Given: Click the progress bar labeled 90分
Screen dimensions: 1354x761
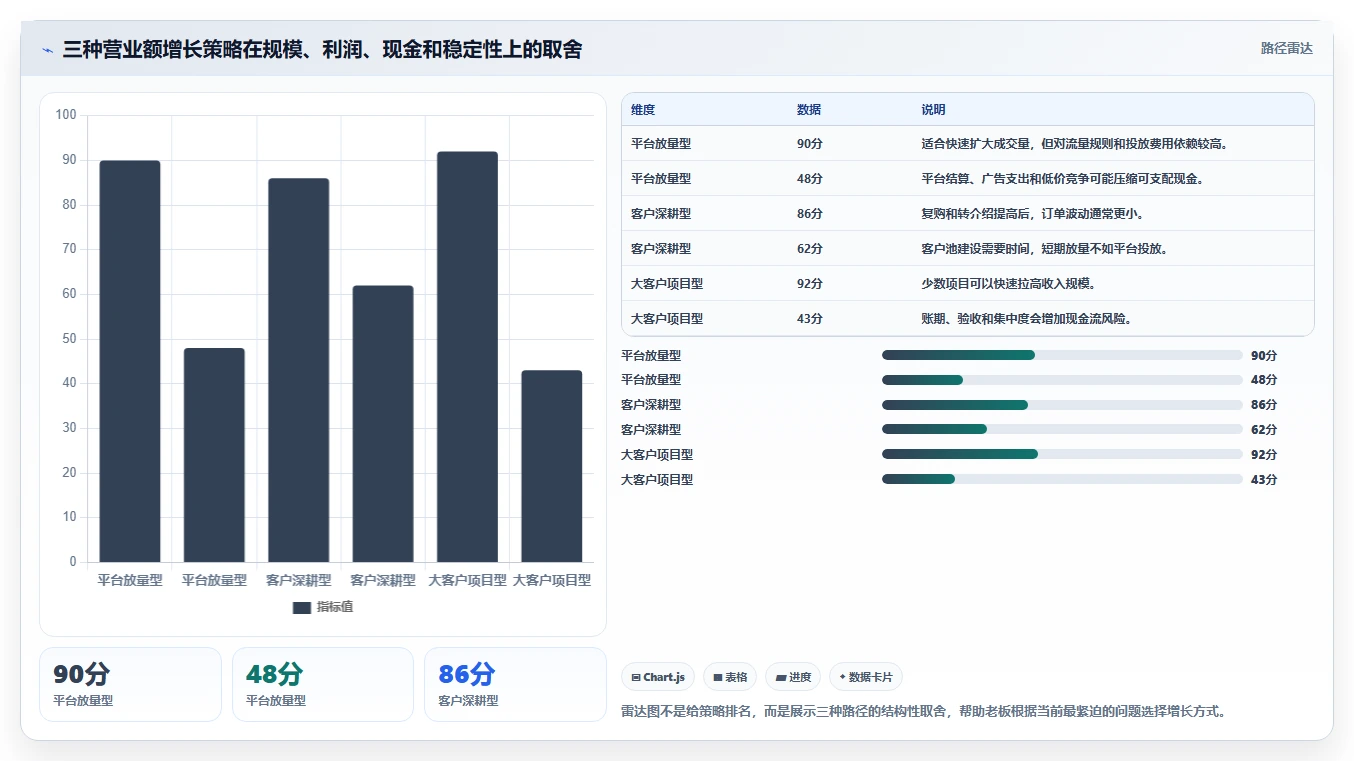Looking at the screenshot, I should point(1062,355).
